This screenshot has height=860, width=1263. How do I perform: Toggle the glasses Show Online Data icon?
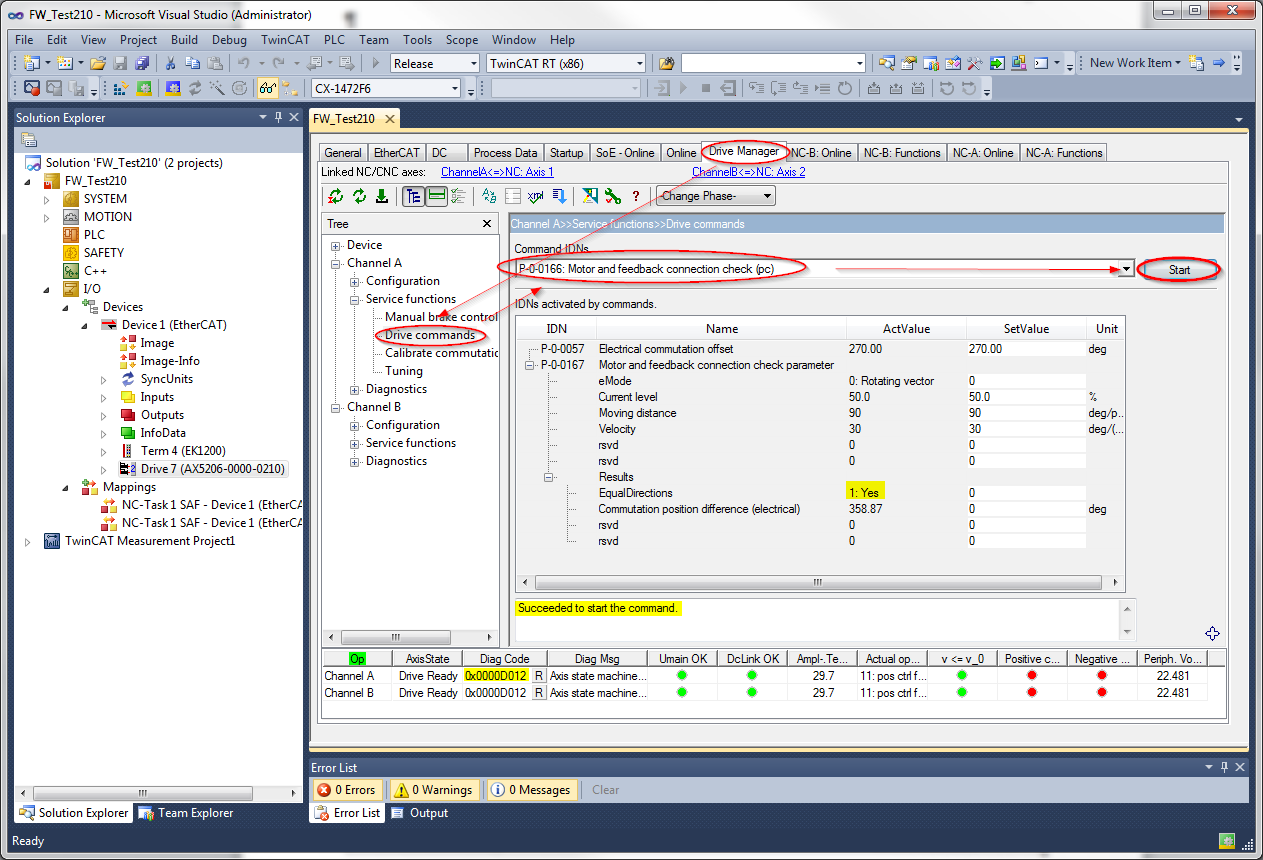[x=267, y=88]
